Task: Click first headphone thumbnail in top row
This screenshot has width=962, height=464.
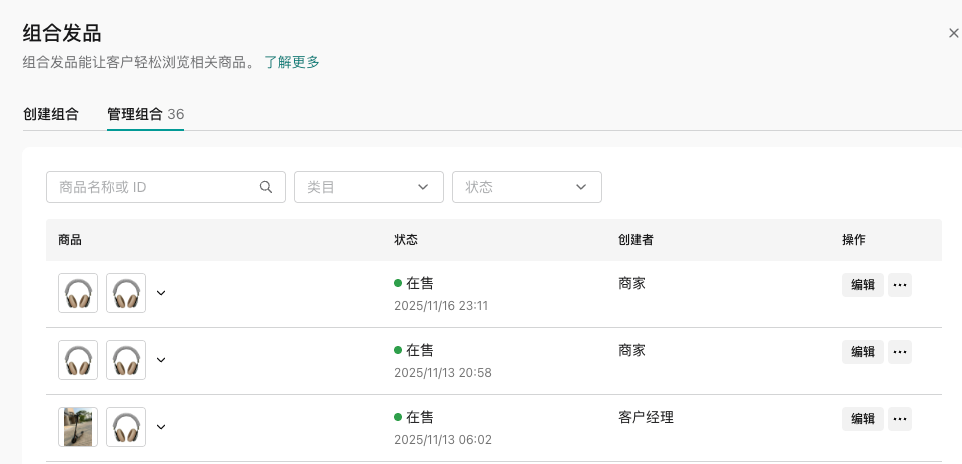Action: point(78,293)
